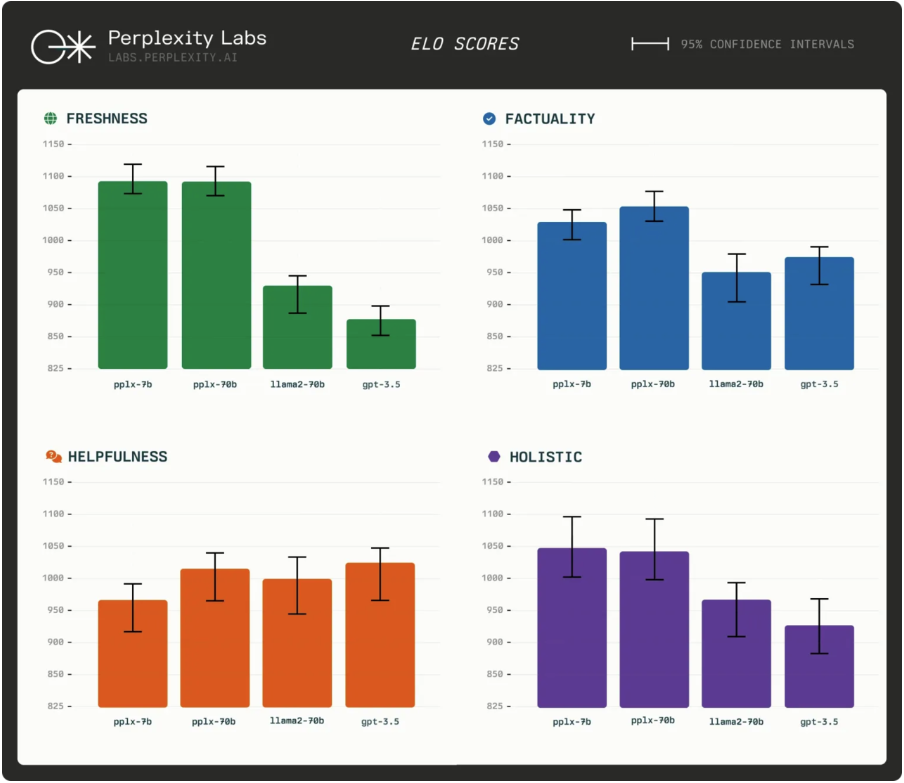The image size is (904, 783).
Task: Click the 1000 axis value in Helpfulness chart
Action: point(53,578)
